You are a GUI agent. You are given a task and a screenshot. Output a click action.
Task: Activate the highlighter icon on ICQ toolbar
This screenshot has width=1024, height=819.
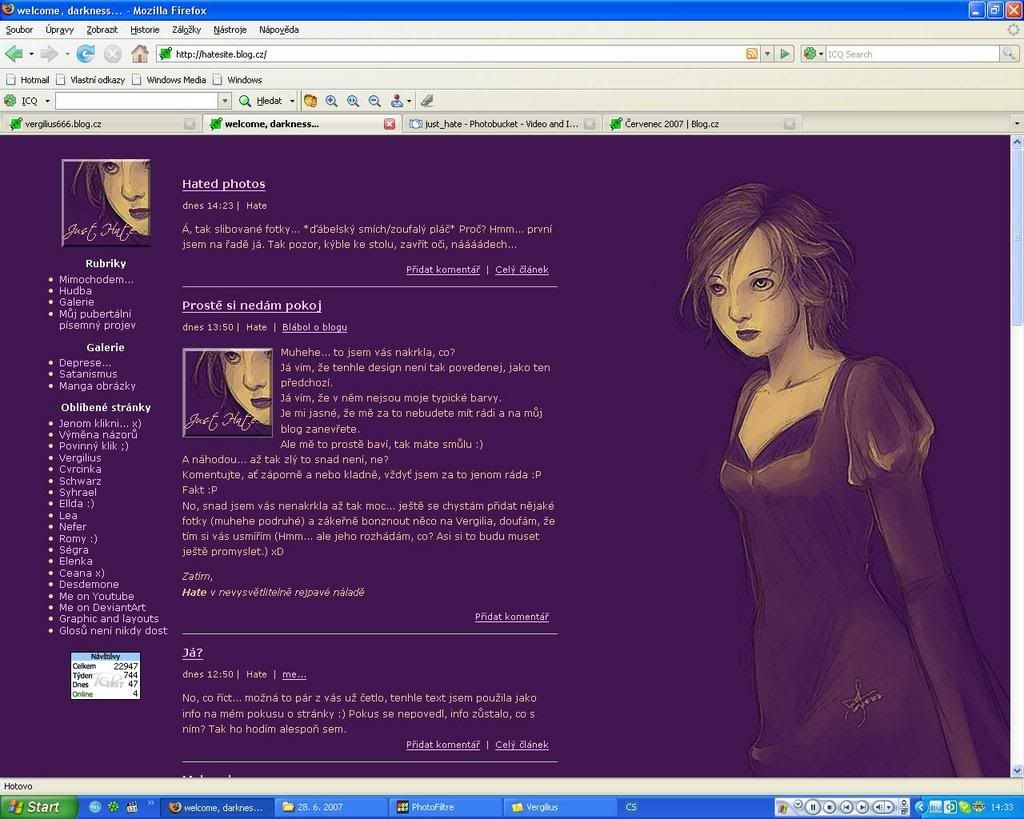(426, 100)
